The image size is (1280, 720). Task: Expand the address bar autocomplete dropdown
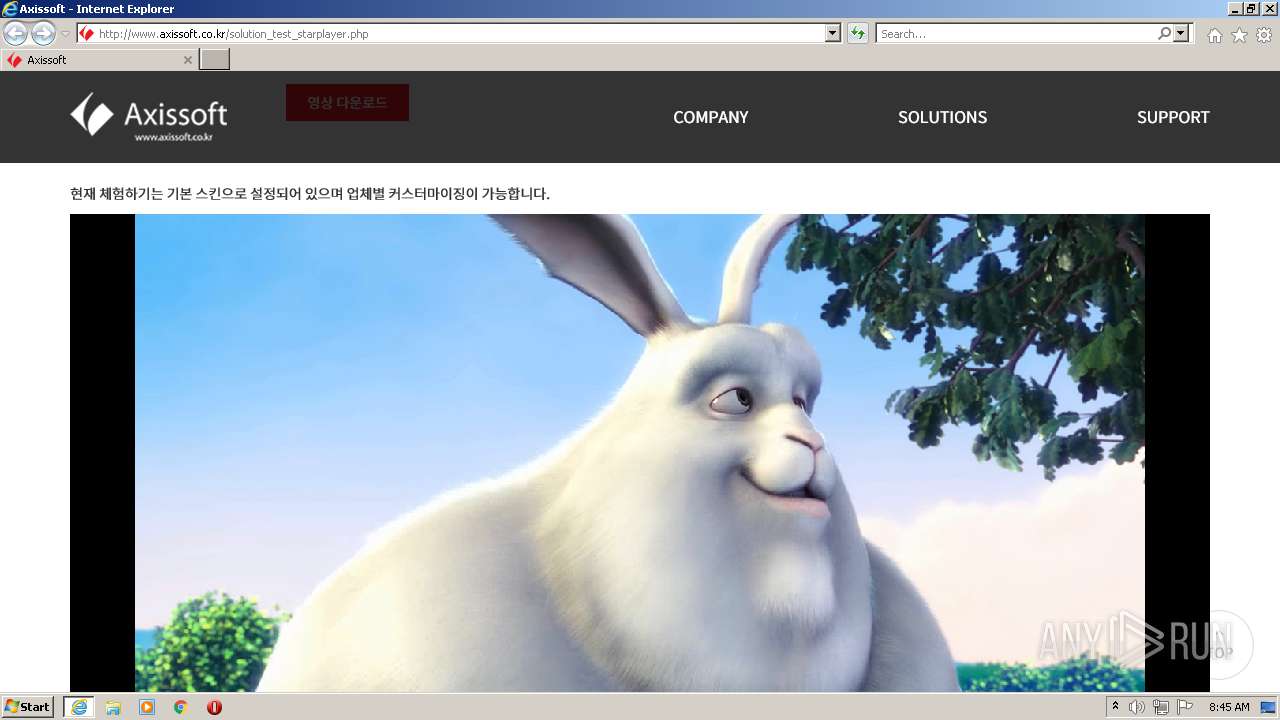click(833, 34)
